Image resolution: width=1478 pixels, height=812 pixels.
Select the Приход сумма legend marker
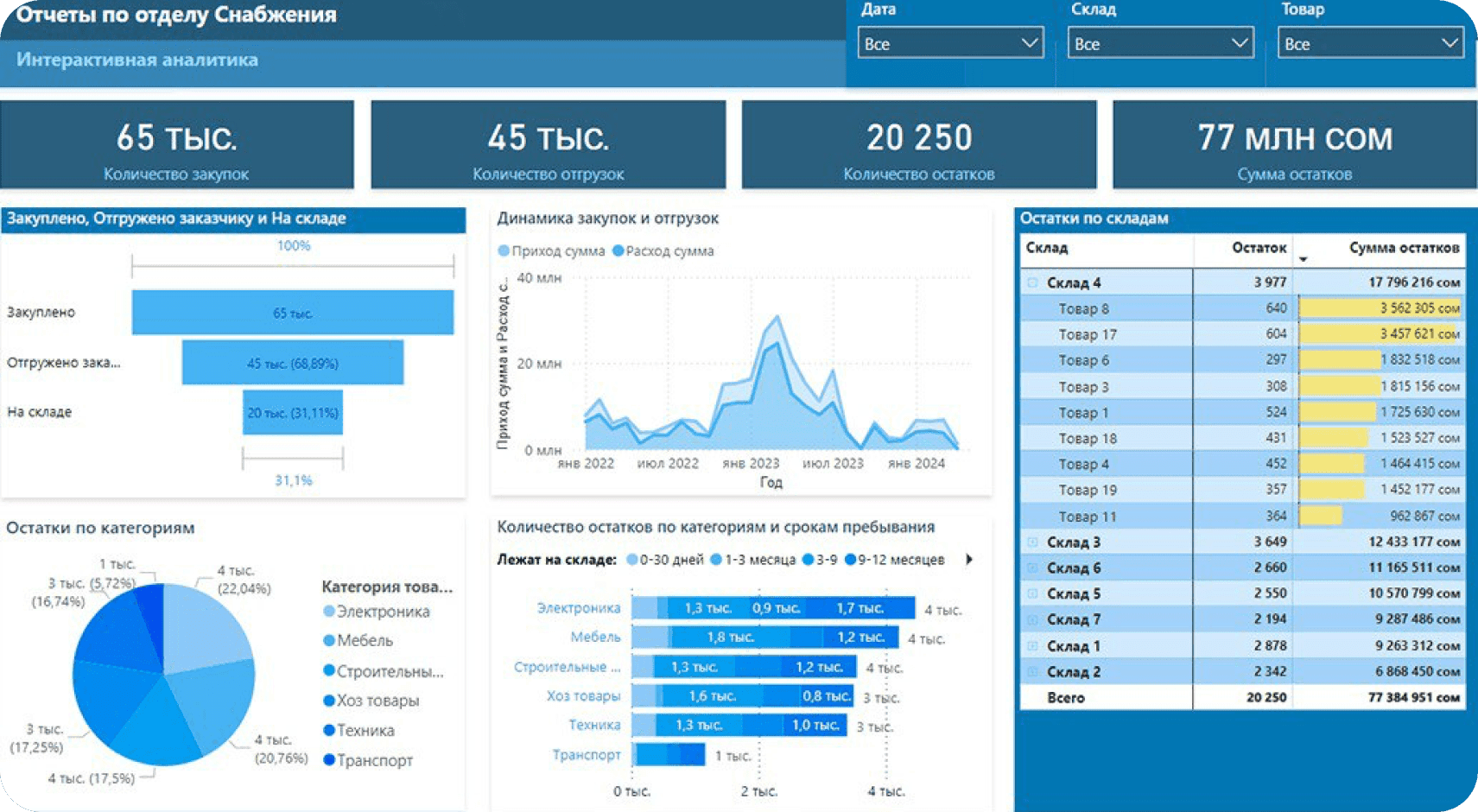(504, 251)
